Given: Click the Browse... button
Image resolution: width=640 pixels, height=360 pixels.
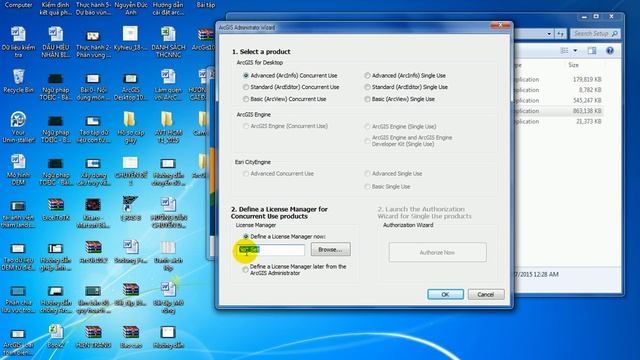Looking at the screenshot, I should tap(330, 249).
